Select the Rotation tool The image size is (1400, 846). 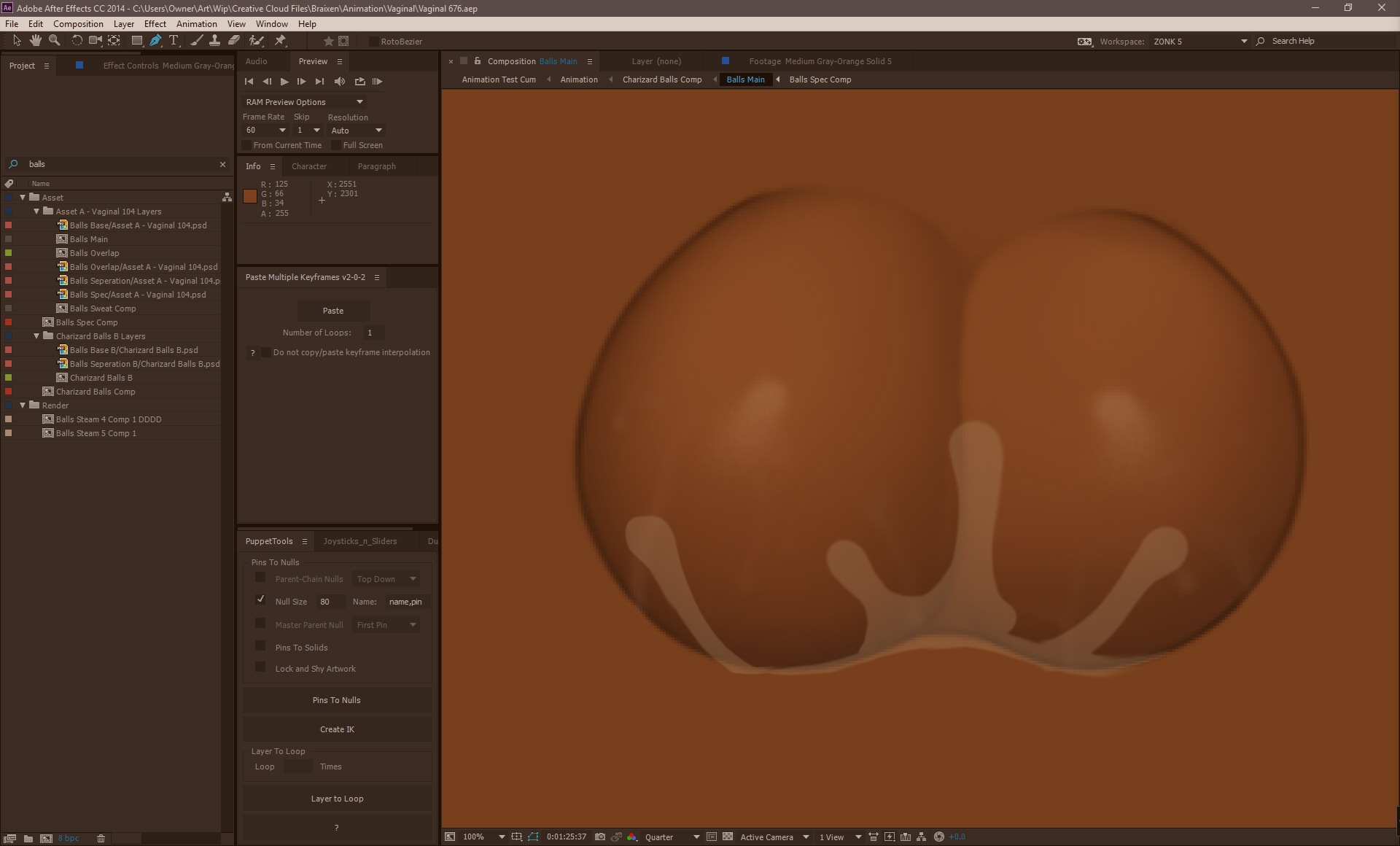point(77,41)
